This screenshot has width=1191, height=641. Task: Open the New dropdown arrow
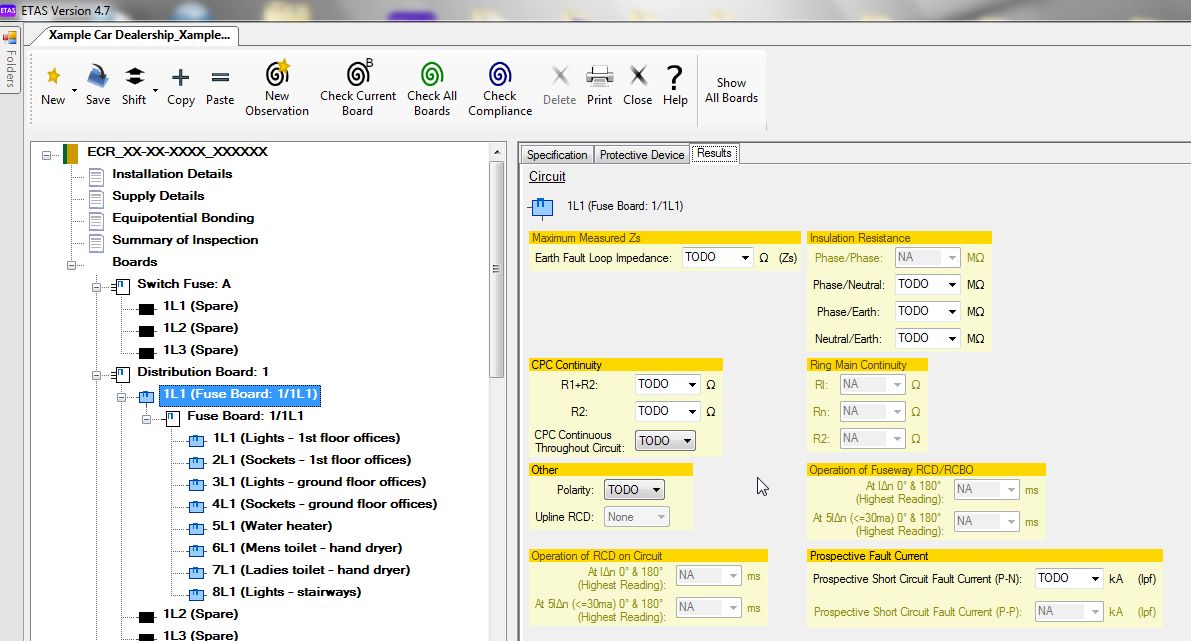[x=74, y=90]
